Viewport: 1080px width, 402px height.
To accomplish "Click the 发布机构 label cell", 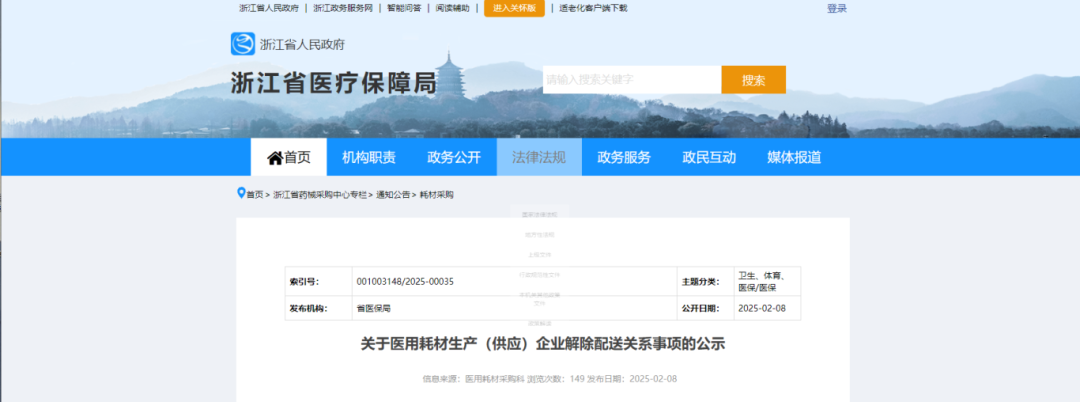I will click(318, 308).
